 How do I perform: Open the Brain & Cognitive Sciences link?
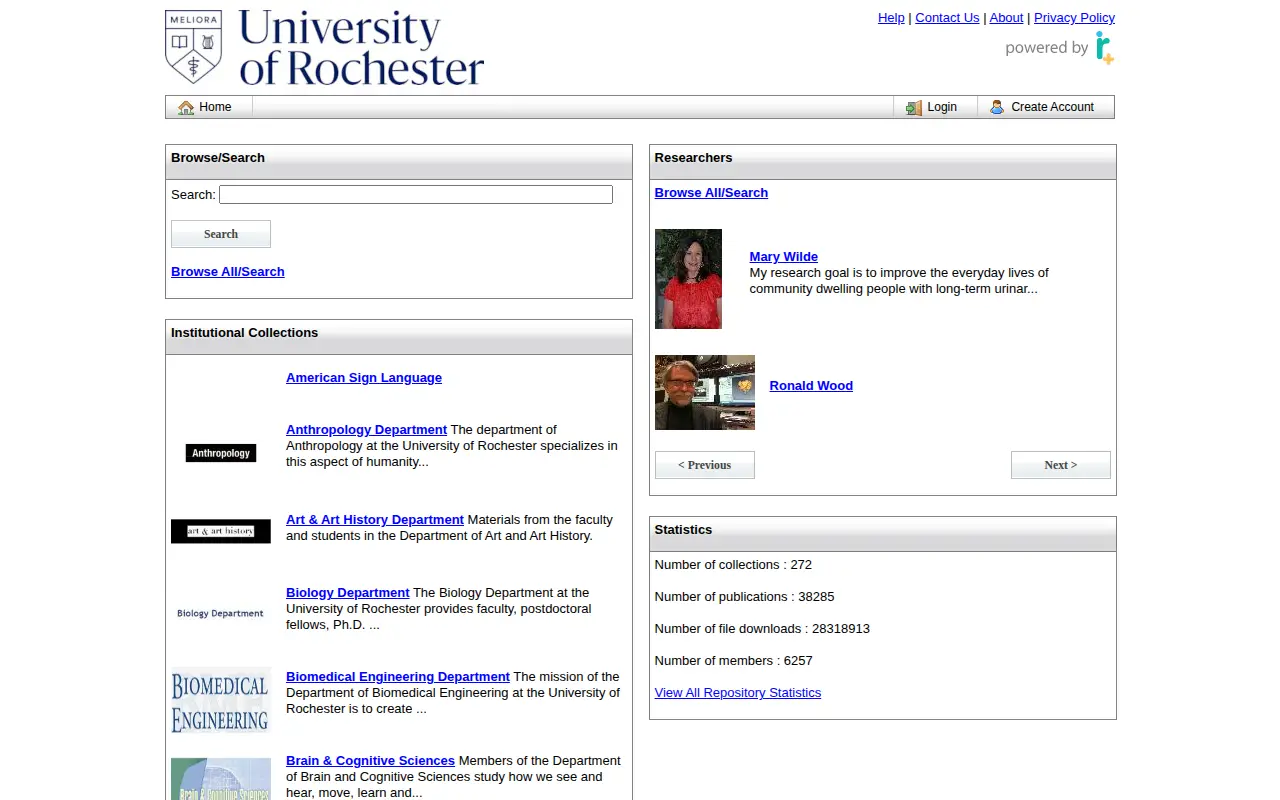370,761
